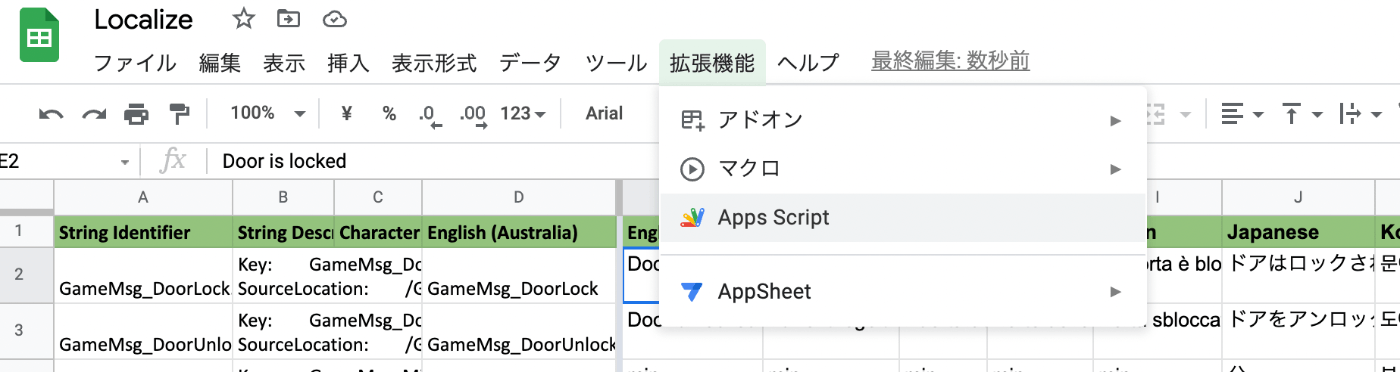Open the ツール menu
Viewport: 1400px width, 372px height.
click(x=616, y=63)
